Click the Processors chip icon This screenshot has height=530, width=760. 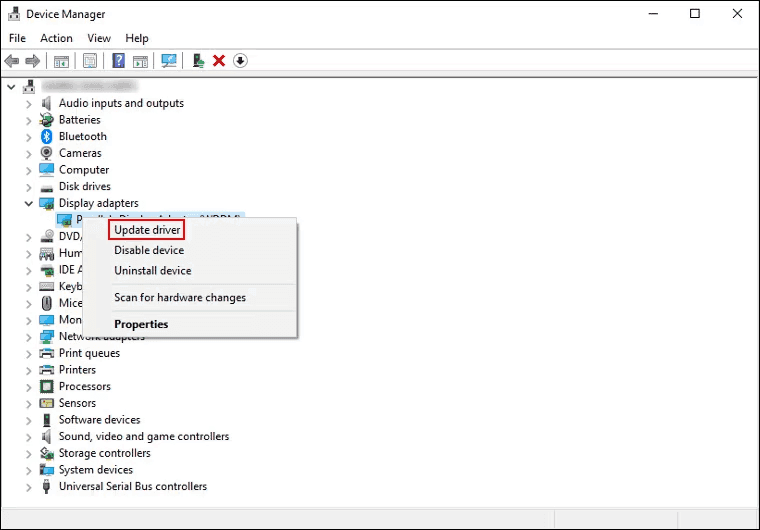click(x=47, y=386)
